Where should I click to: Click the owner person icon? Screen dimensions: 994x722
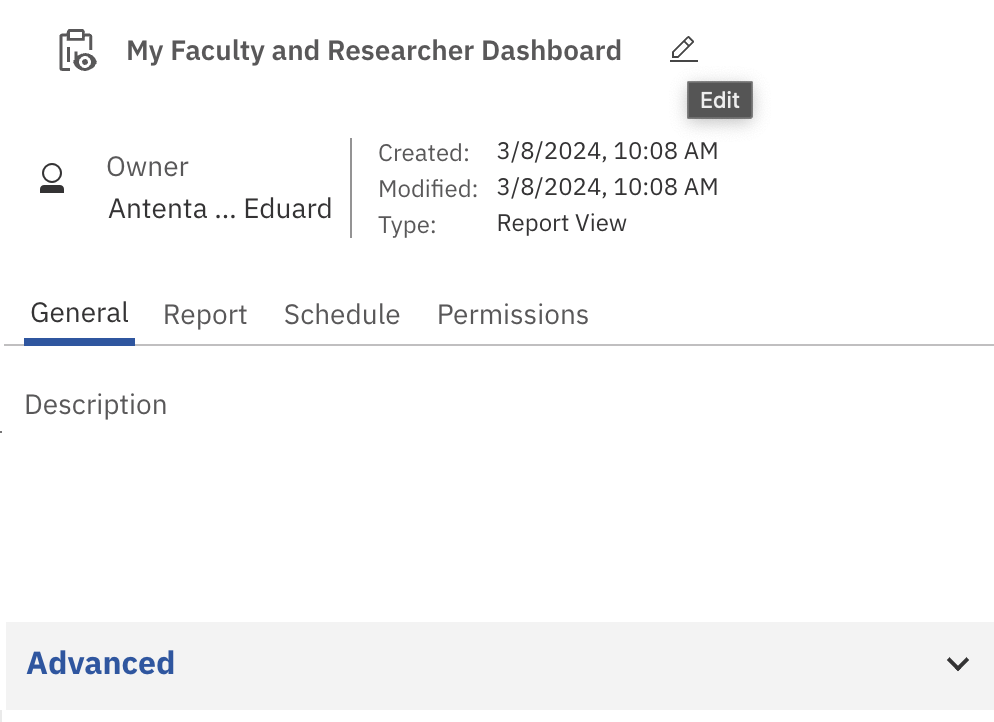click(52, 179)
